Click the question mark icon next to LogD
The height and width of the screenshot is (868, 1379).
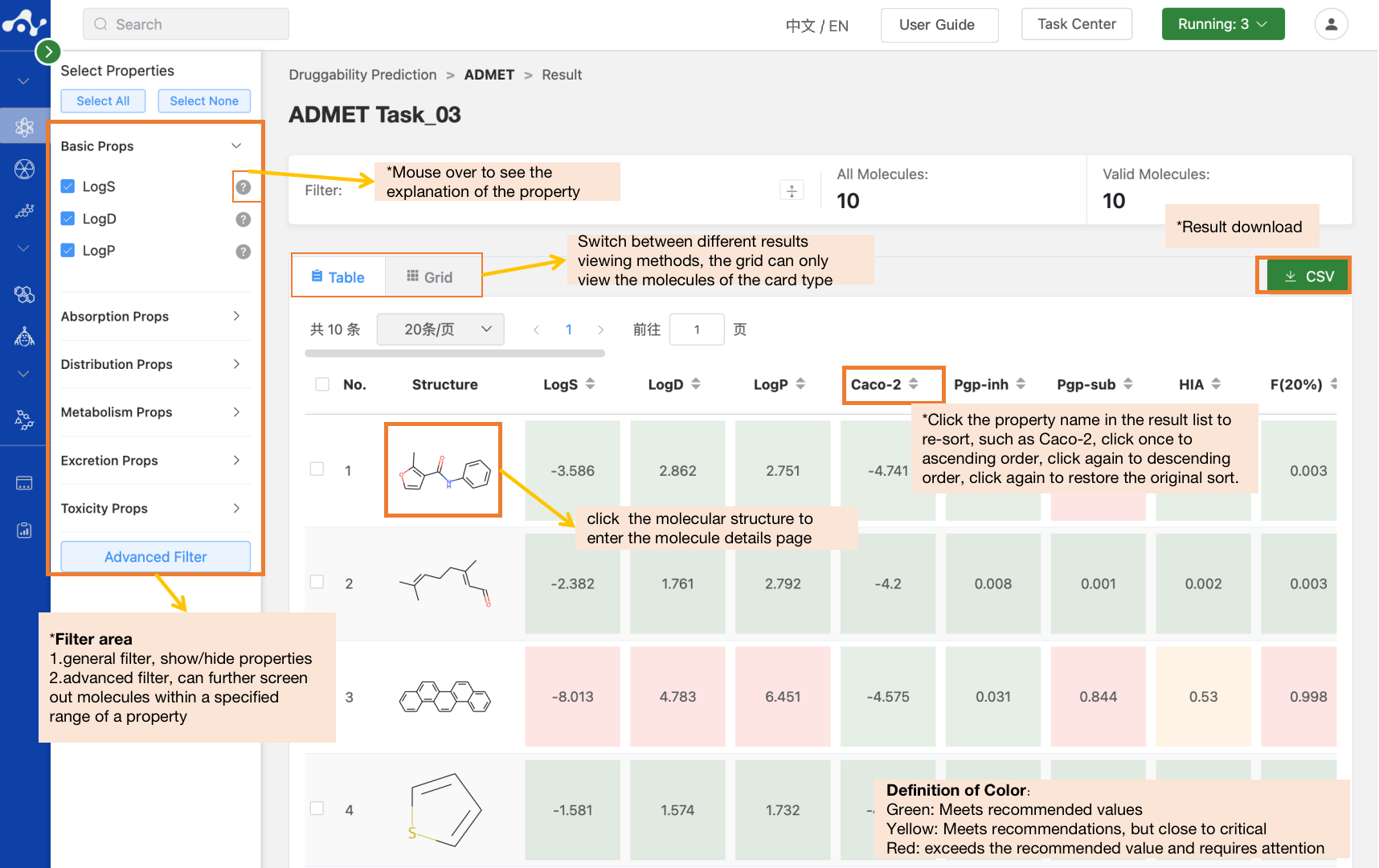pyautogui.click(x=243, y=219)
